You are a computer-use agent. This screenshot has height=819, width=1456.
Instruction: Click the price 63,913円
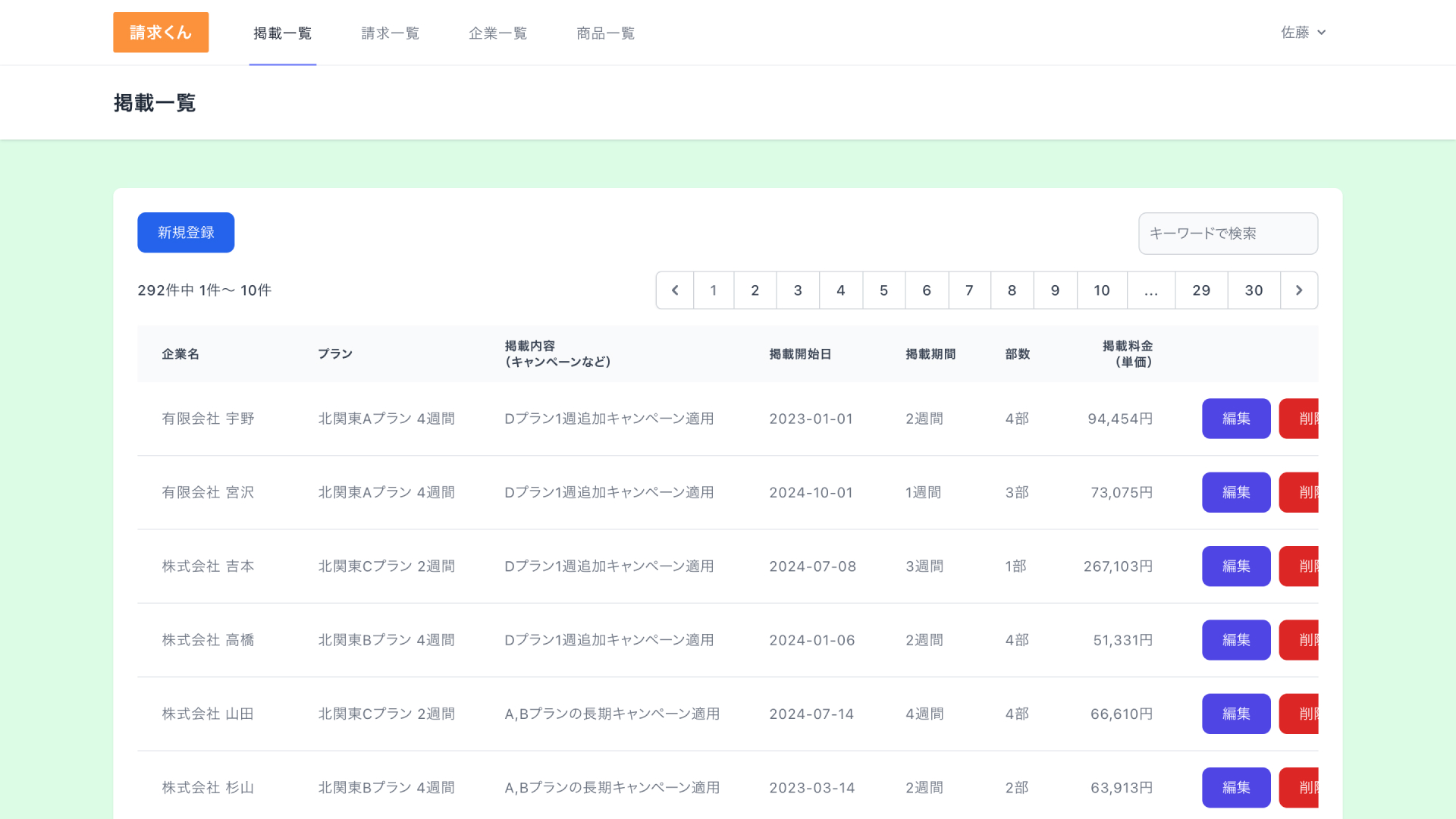[x=1122, y=788]
